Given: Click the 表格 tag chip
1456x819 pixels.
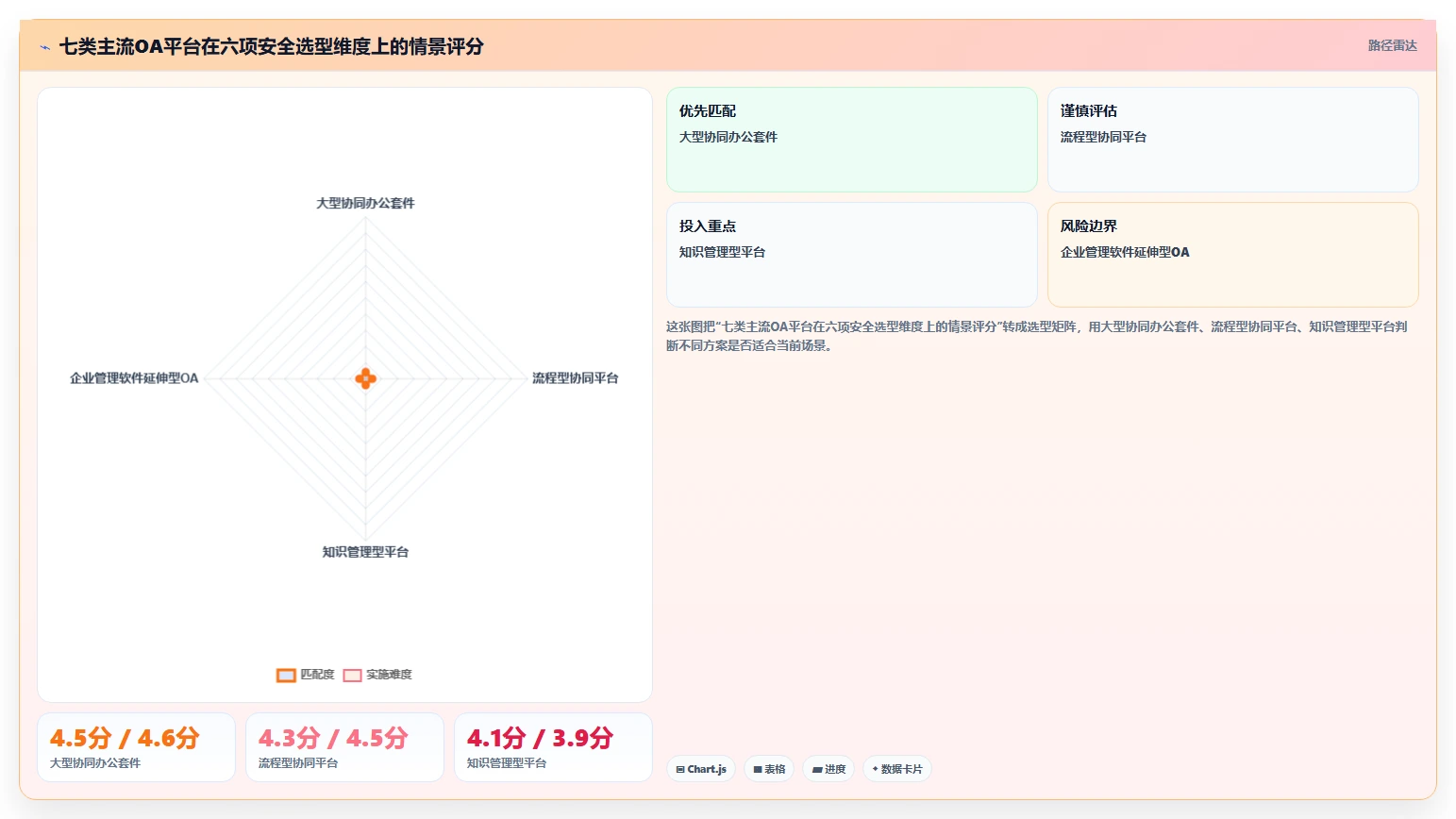Looking at the screenshot, I should tap(769, 769).
